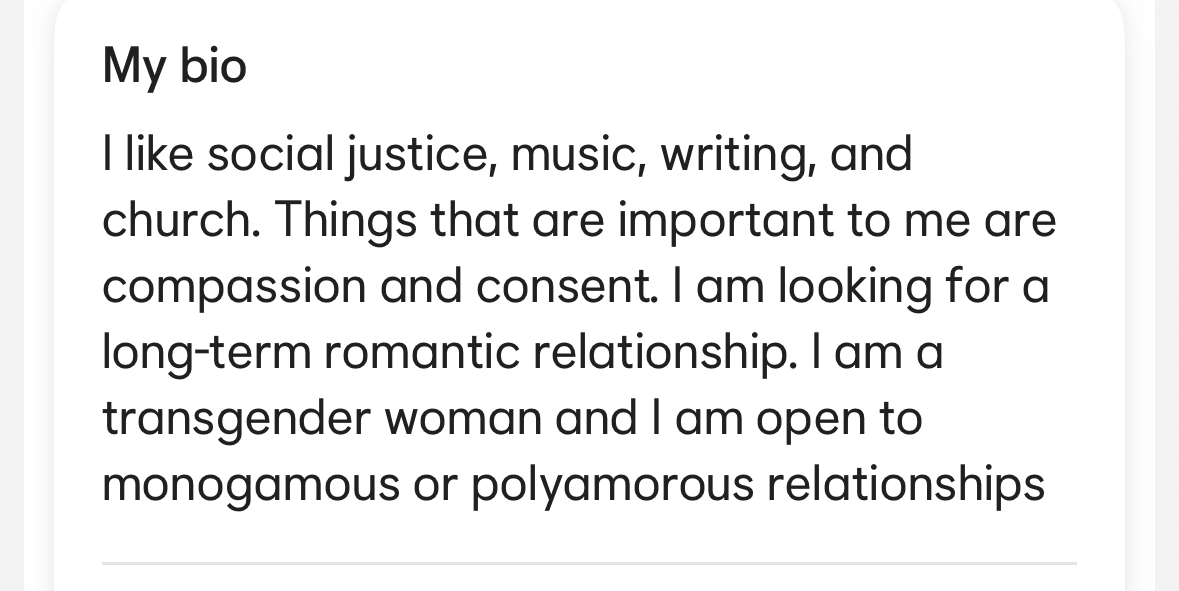
Task: Click the word "church" in the bio
Action: coord(181,220)
